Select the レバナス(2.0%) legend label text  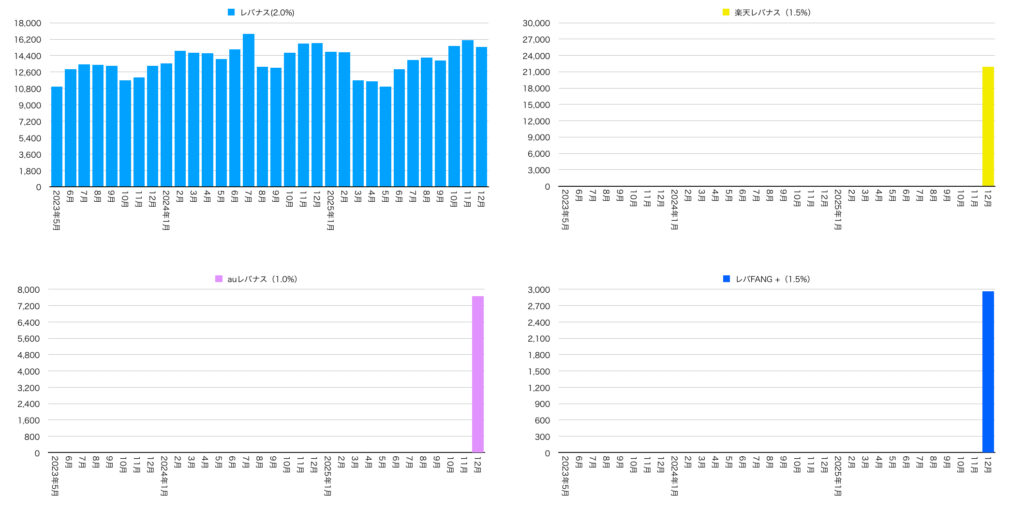tap(267, 12)
